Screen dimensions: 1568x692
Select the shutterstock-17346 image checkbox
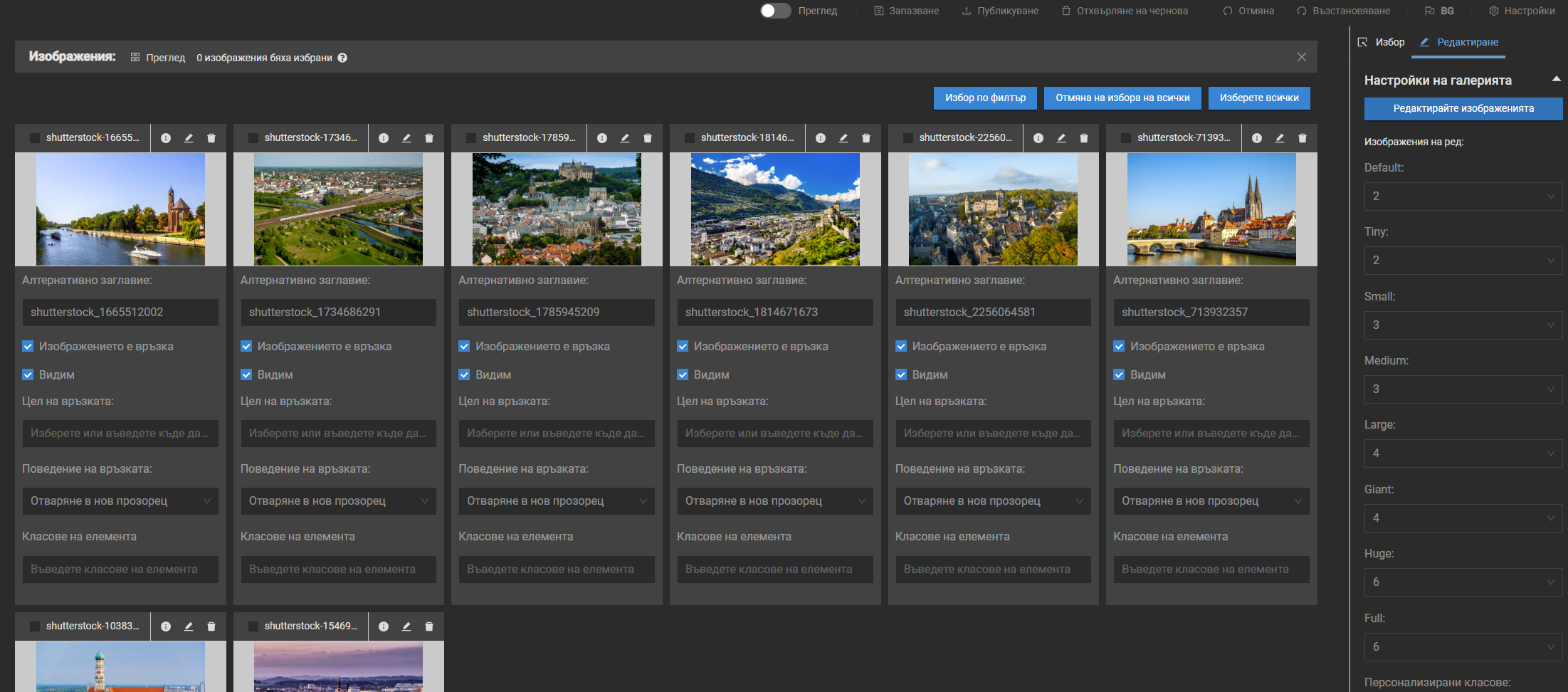click(253, 138)
